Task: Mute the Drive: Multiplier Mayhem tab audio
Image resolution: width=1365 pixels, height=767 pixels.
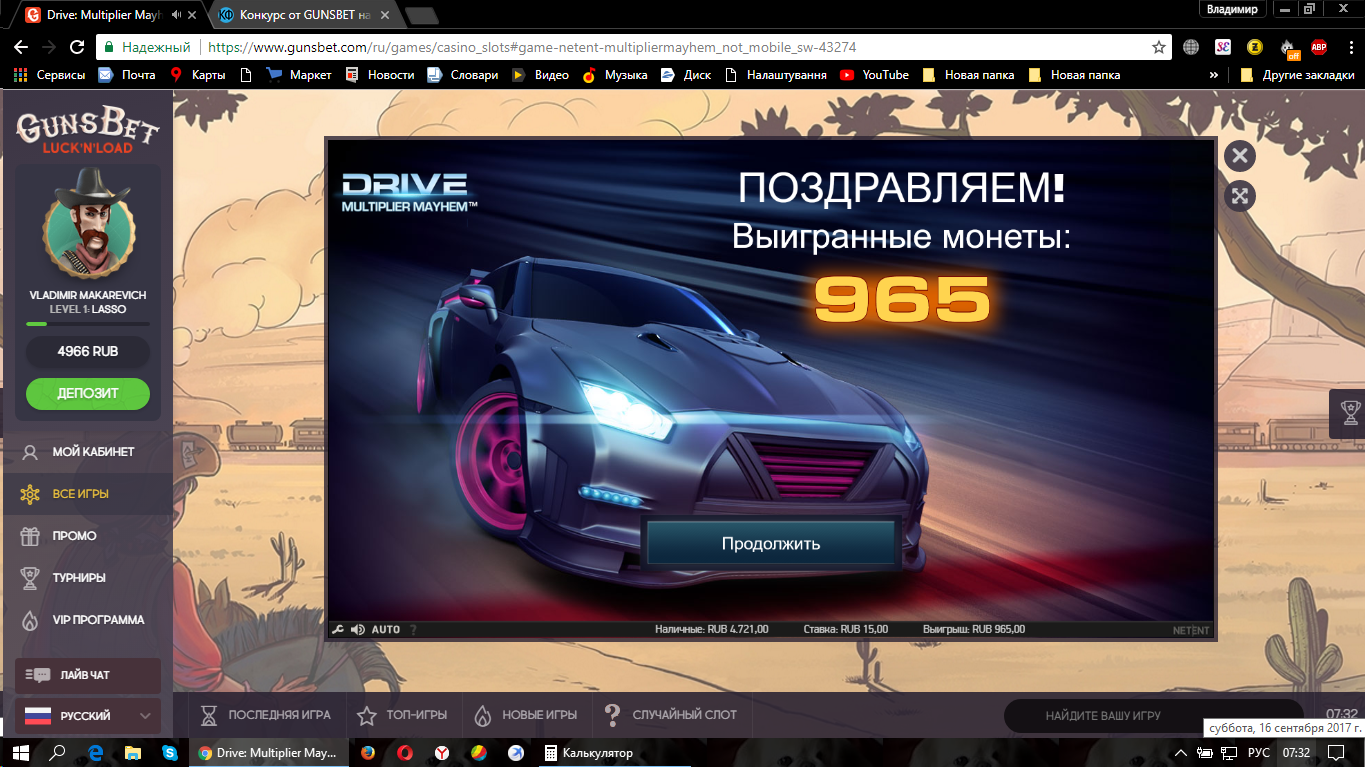Action: click(x=177, y=15)
